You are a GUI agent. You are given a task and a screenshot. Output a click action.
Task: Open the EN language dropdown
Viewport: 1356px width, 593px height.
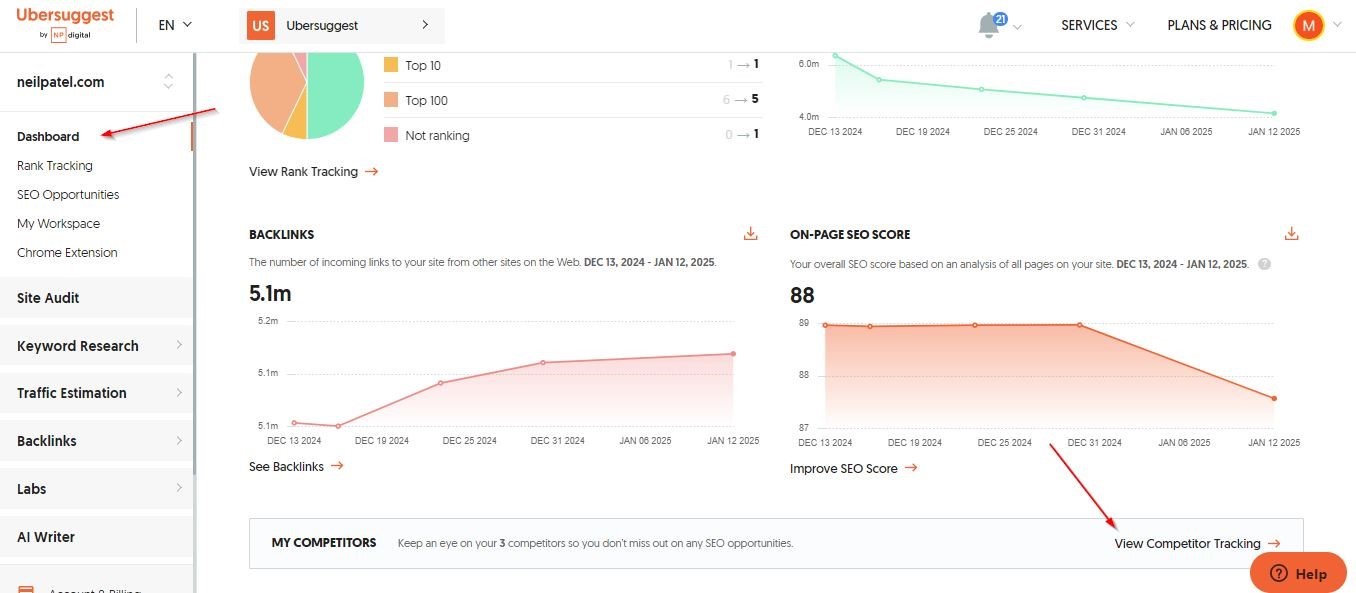[175, 25]
